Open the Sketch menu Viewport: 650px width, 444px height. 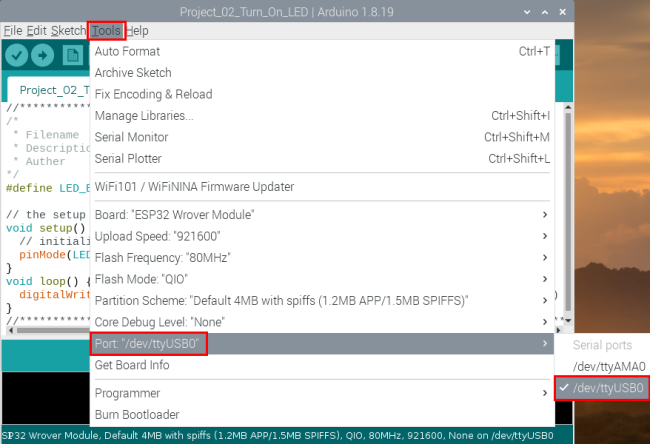68,31
